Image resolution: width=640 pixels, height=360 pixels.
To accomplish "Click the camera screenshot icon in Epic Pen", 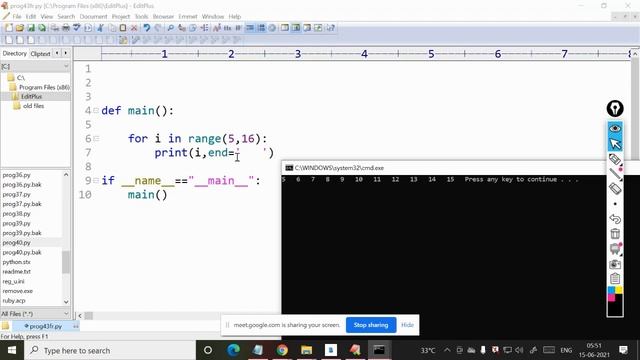I will (x=615, y=264).
